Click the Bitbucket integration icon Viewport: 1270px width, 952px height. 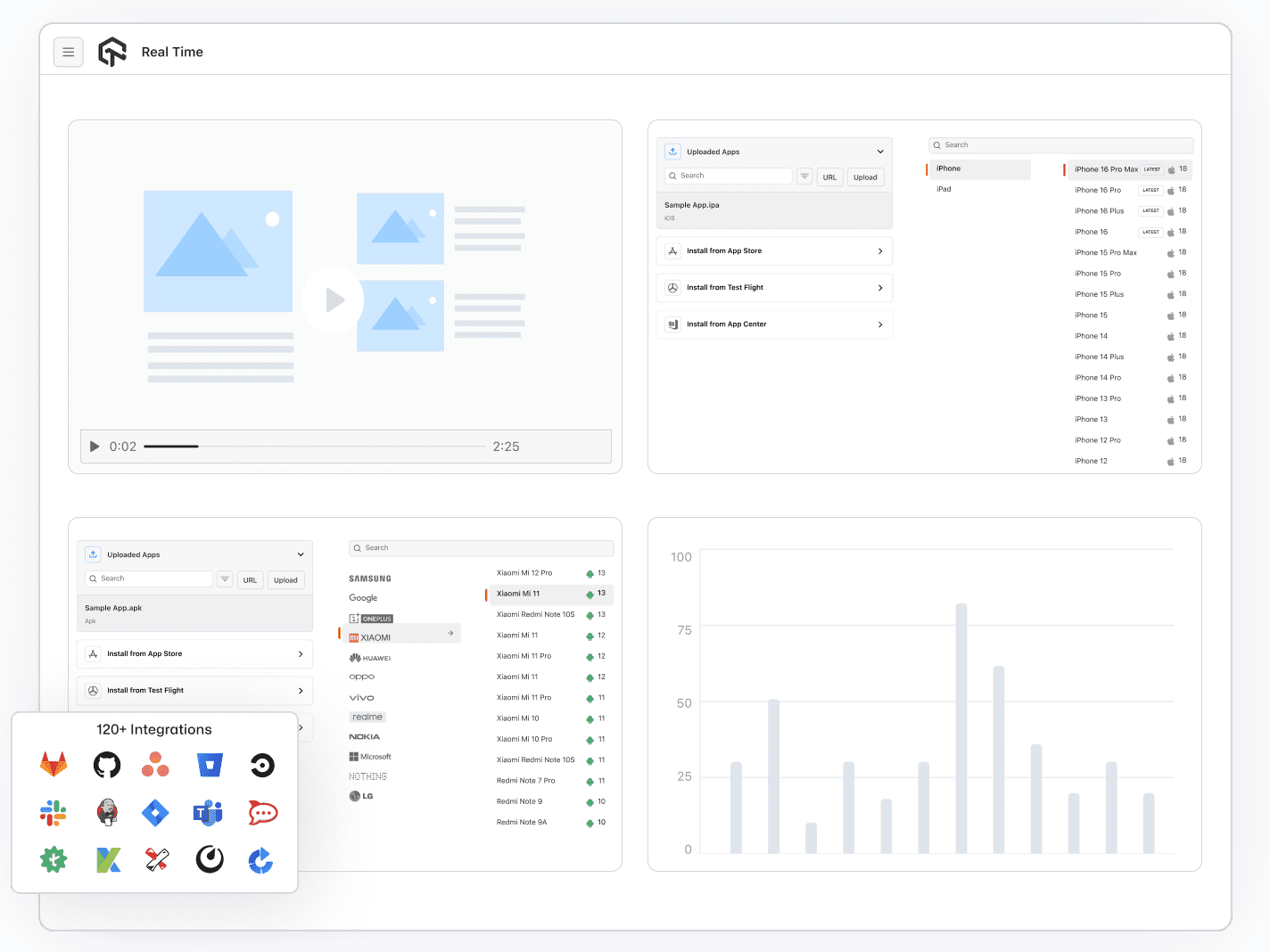pos(210,765)
